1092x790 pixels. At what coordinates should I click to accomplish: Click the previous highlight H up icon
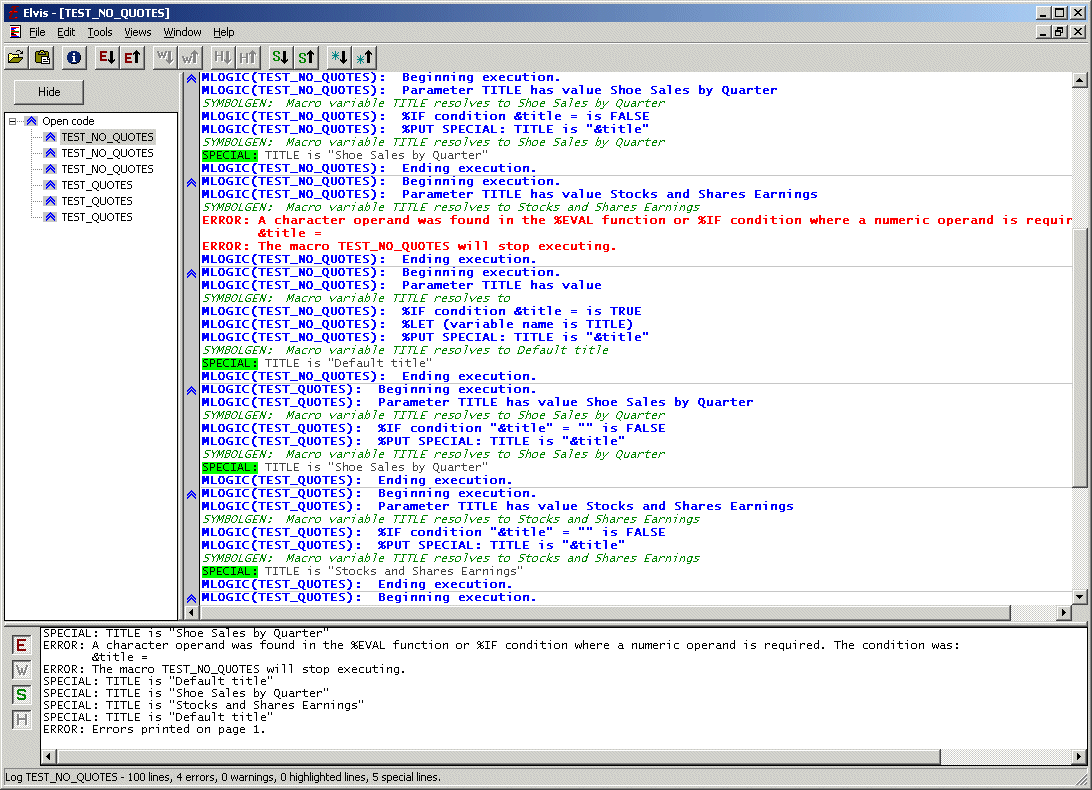click(248, 57)
